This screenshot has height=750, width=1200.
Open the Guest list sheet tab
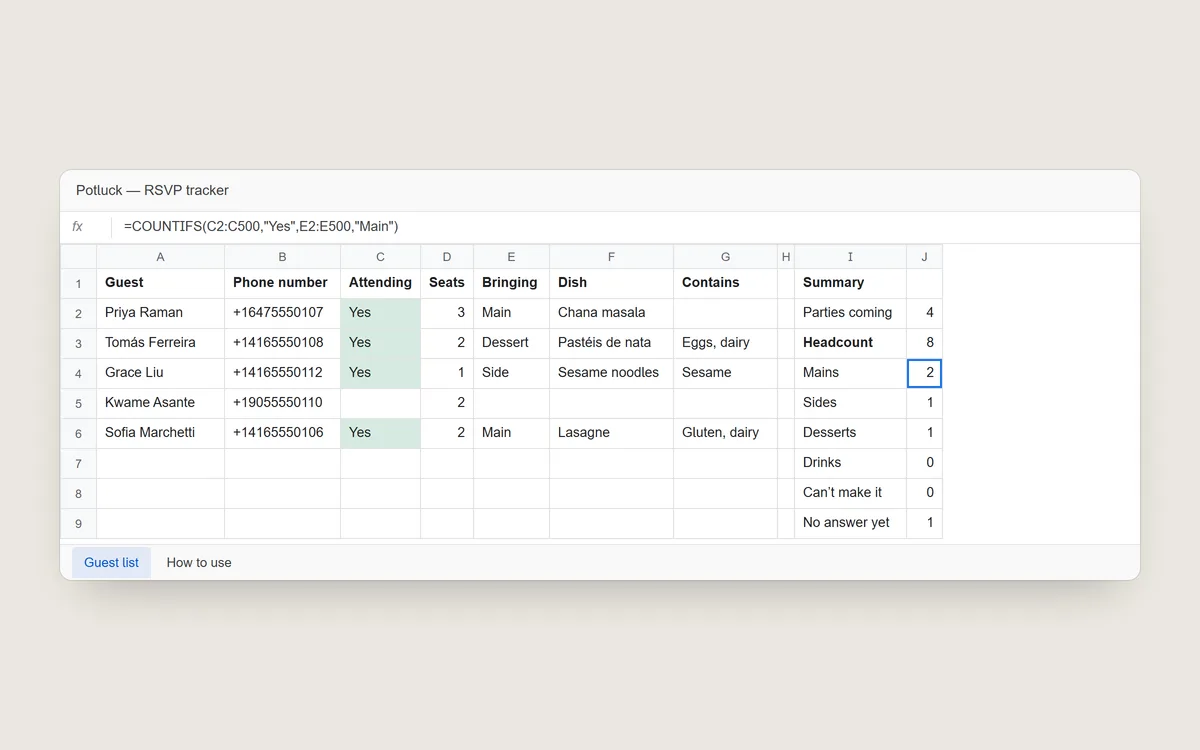click(x=111, y=562)
